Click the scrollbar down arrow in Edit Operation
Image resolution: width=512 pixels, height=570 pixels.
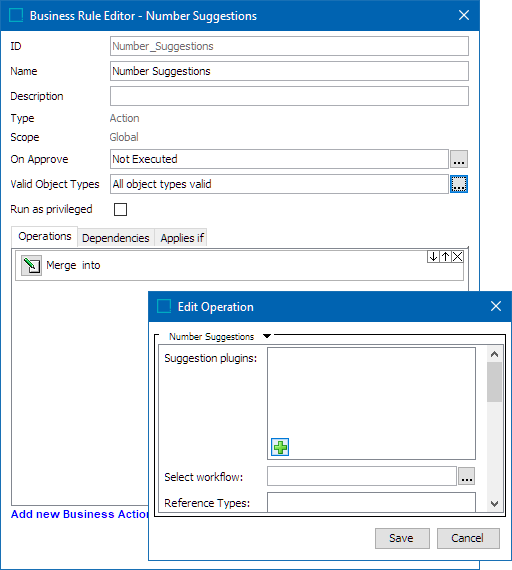point(494,504)
